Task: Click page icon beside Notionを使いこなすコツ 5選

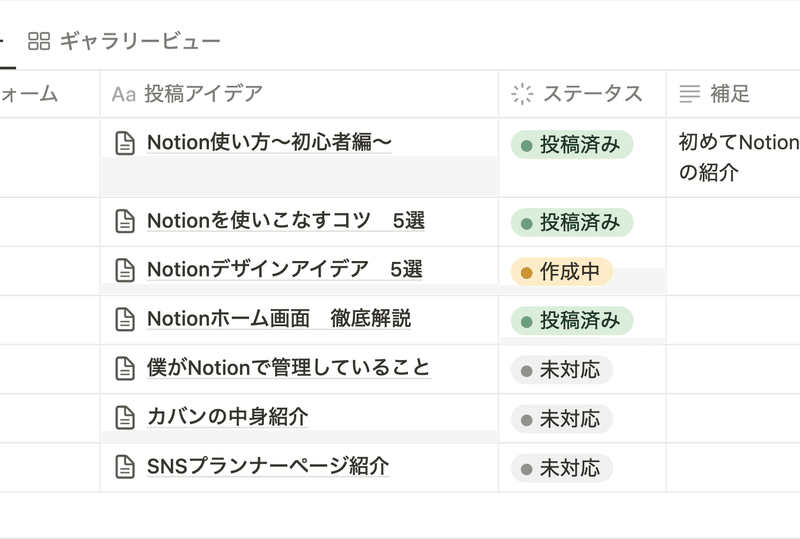Action: (x=125, y=222)
